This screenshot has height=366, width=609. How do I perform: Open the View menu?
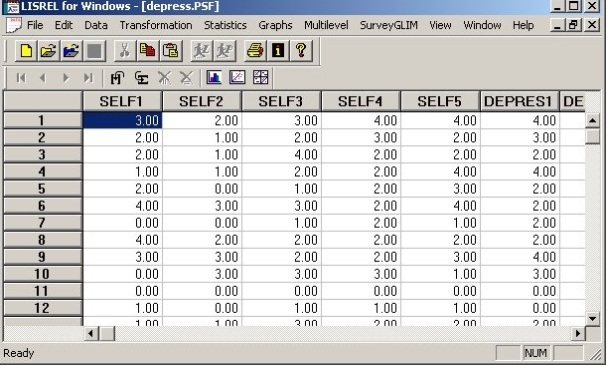pos(440,25)
